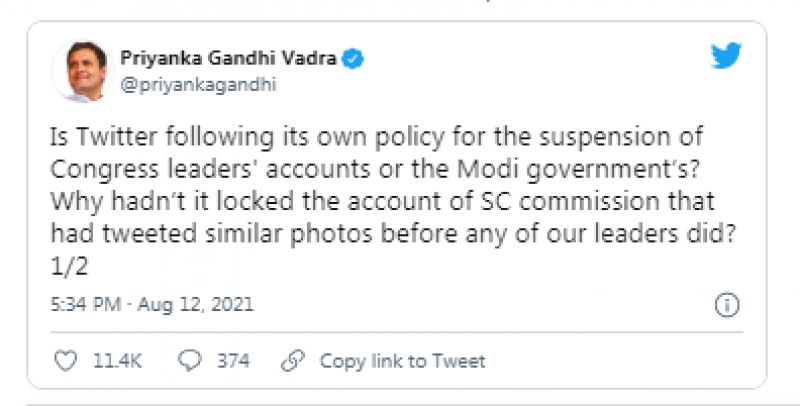Like the tweet with the heart icon

(66, 361)
